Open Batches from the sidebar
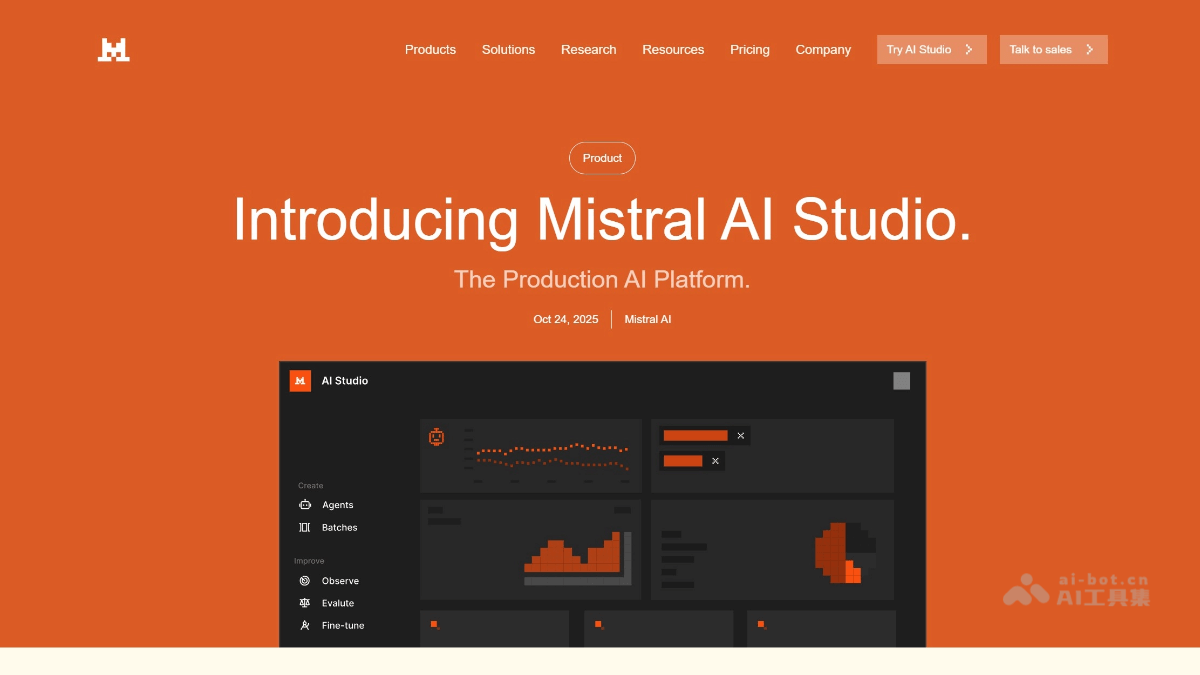Viewport: 1200px width, 675px height. (x=339, y=527)
